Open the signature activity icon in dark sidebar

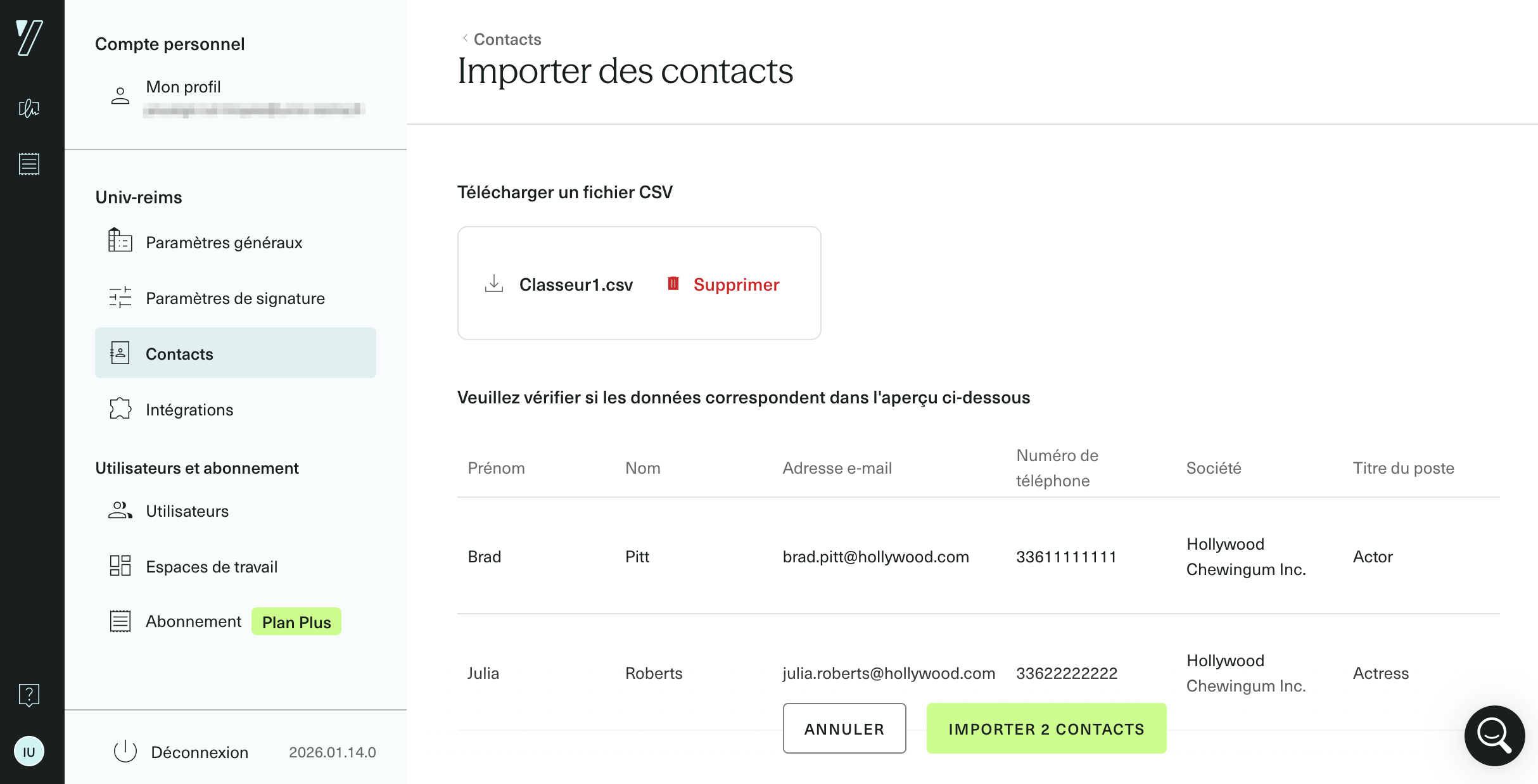click(29, 109)
